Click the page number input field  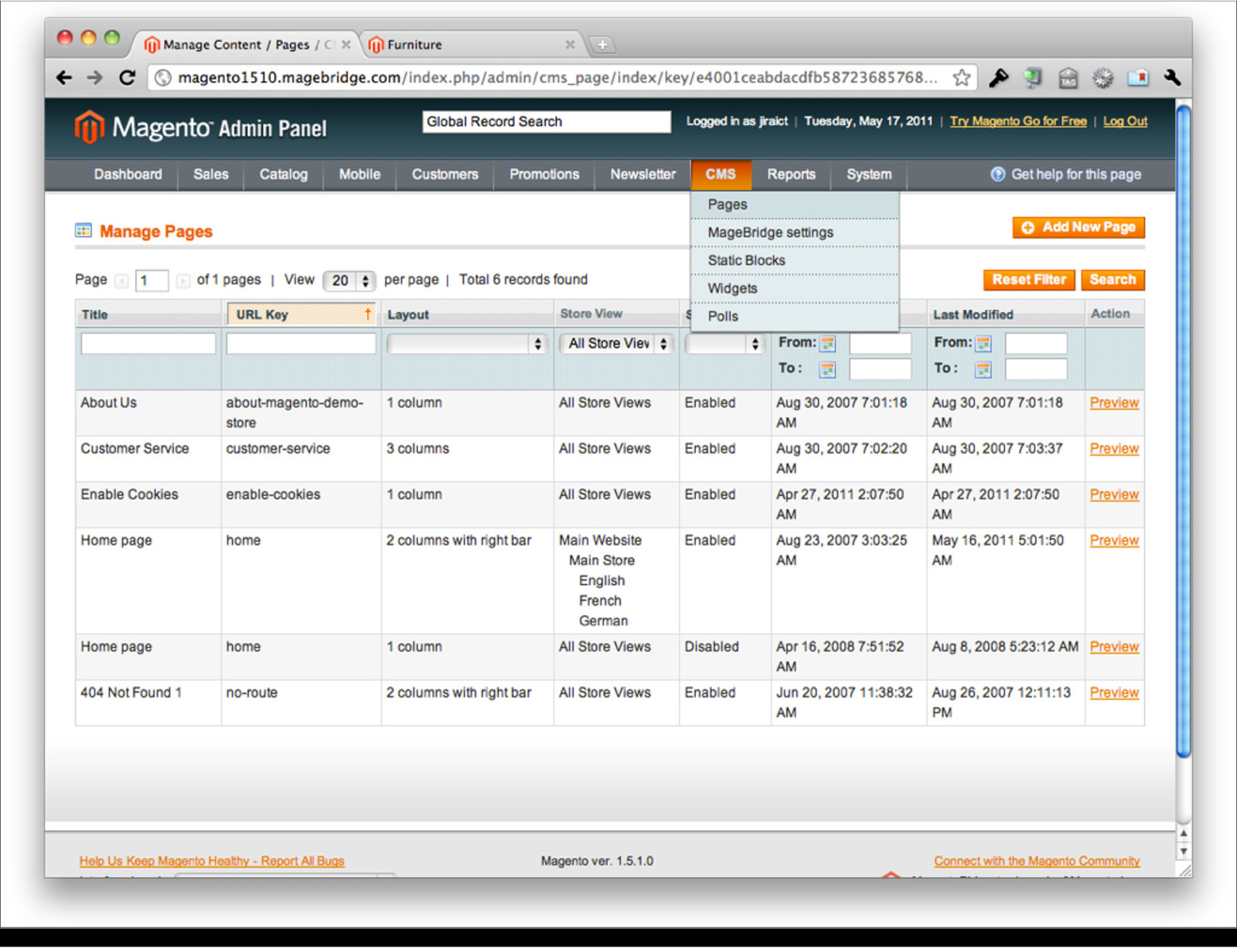[152, 280]
